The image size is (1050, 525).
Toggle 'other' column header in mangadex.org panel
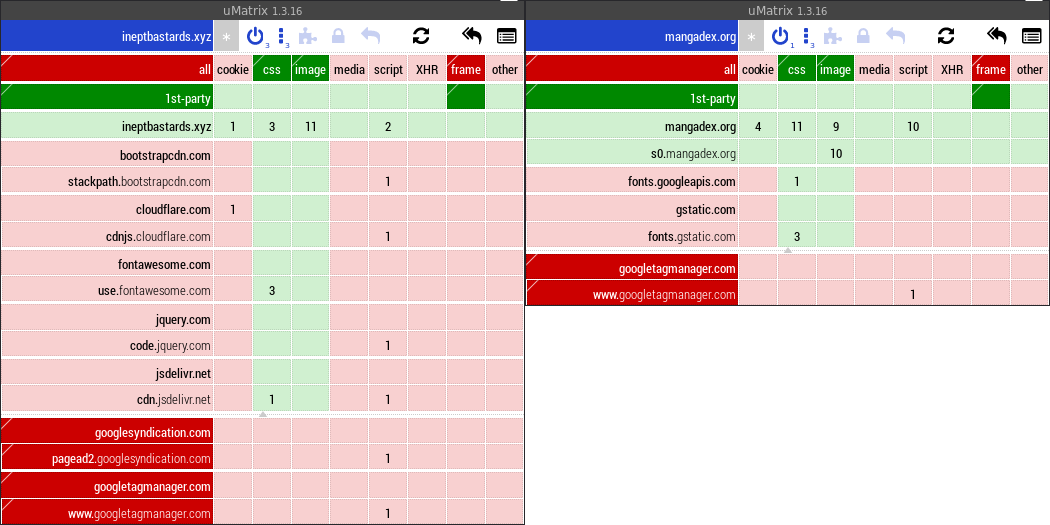(1030, 69)
